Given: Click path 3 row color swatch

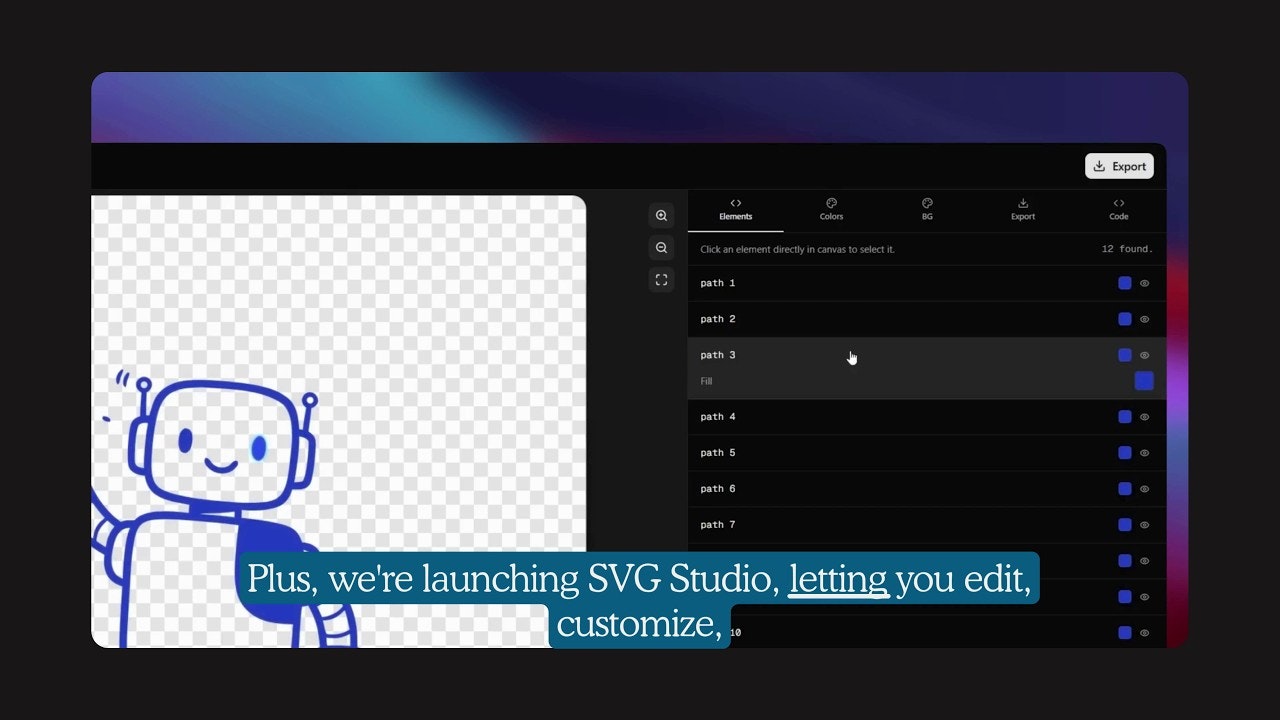Looking at the screenshot, I should click(1125, 355).
